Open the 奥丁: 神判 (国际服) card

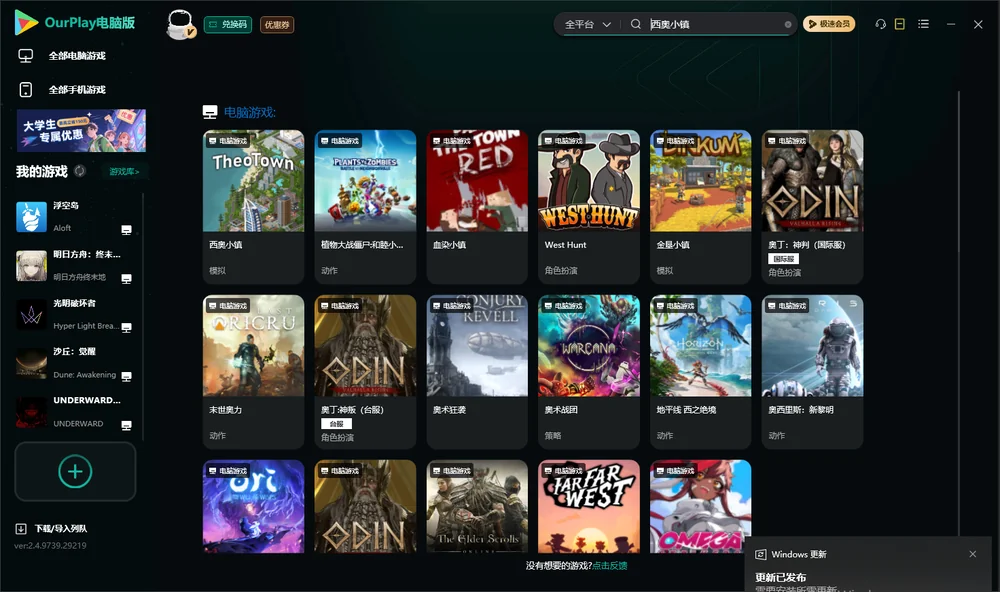[812, 207]
